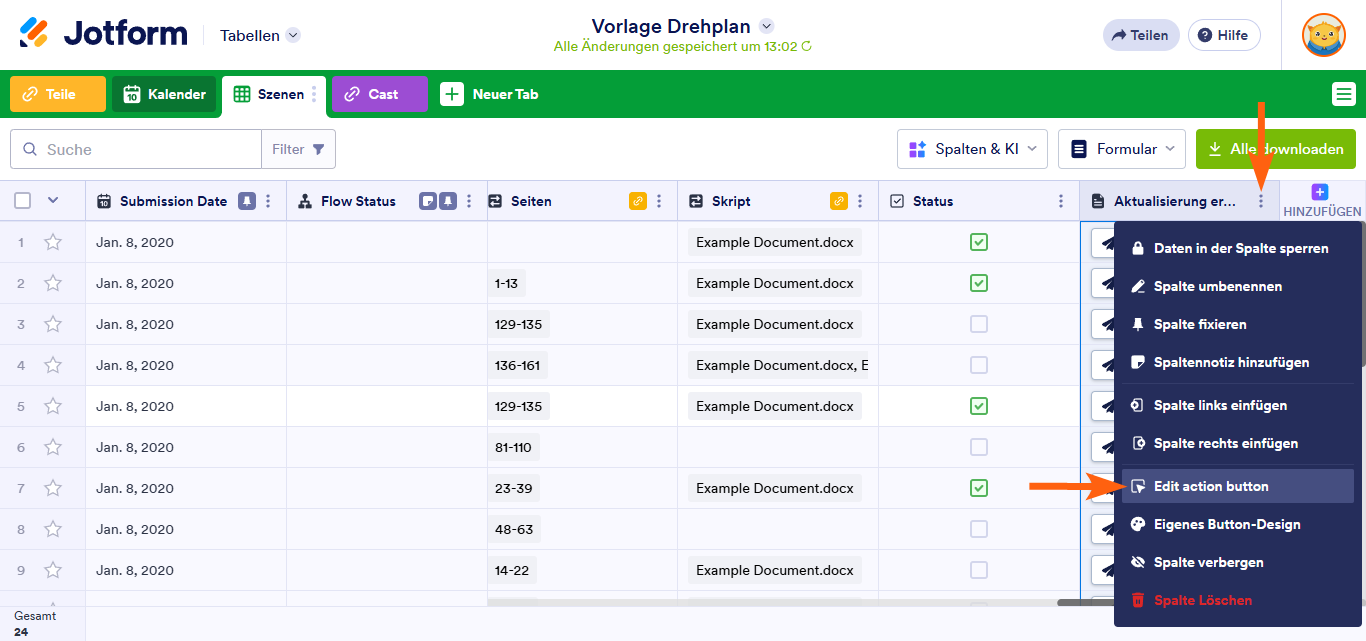
Task: Click the profile avatar in the top corner
Action: pos(1323,34)
